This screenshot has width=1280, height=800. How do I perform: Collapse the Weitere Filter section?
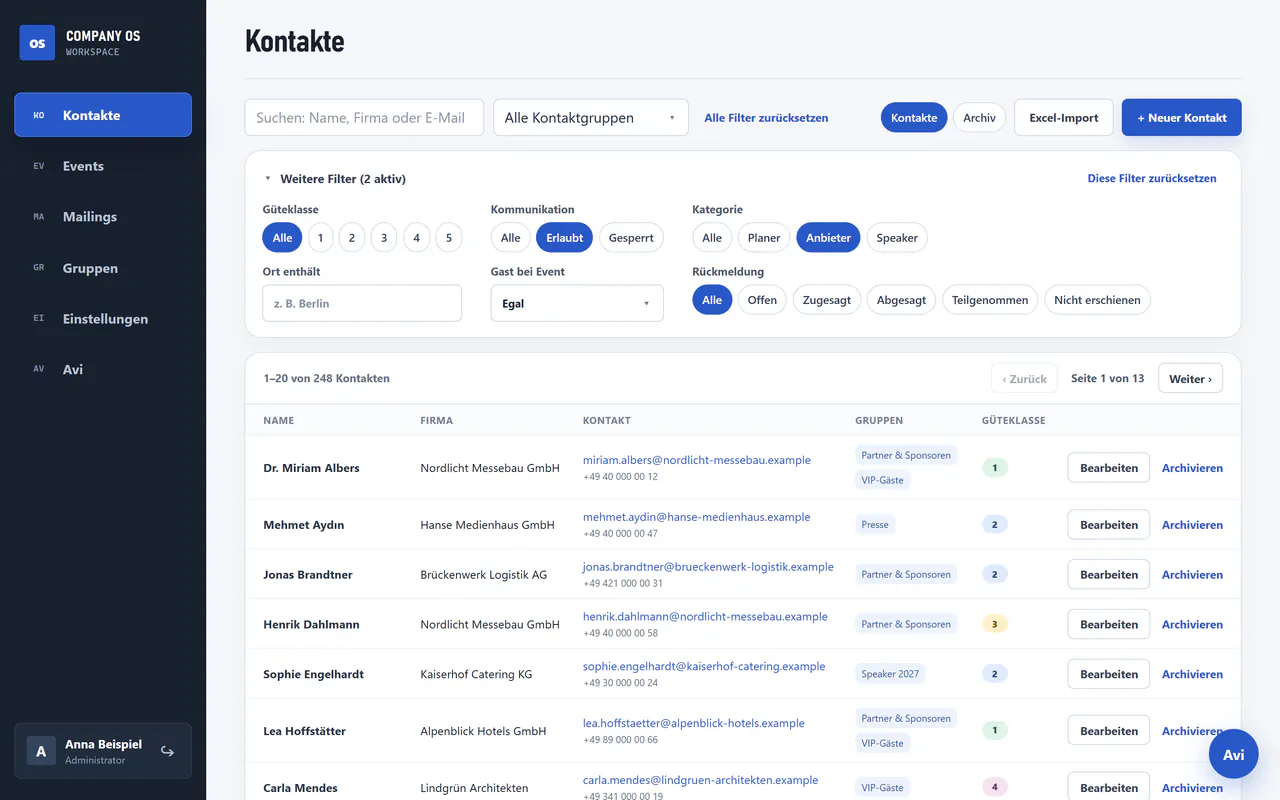click(335, 179)
